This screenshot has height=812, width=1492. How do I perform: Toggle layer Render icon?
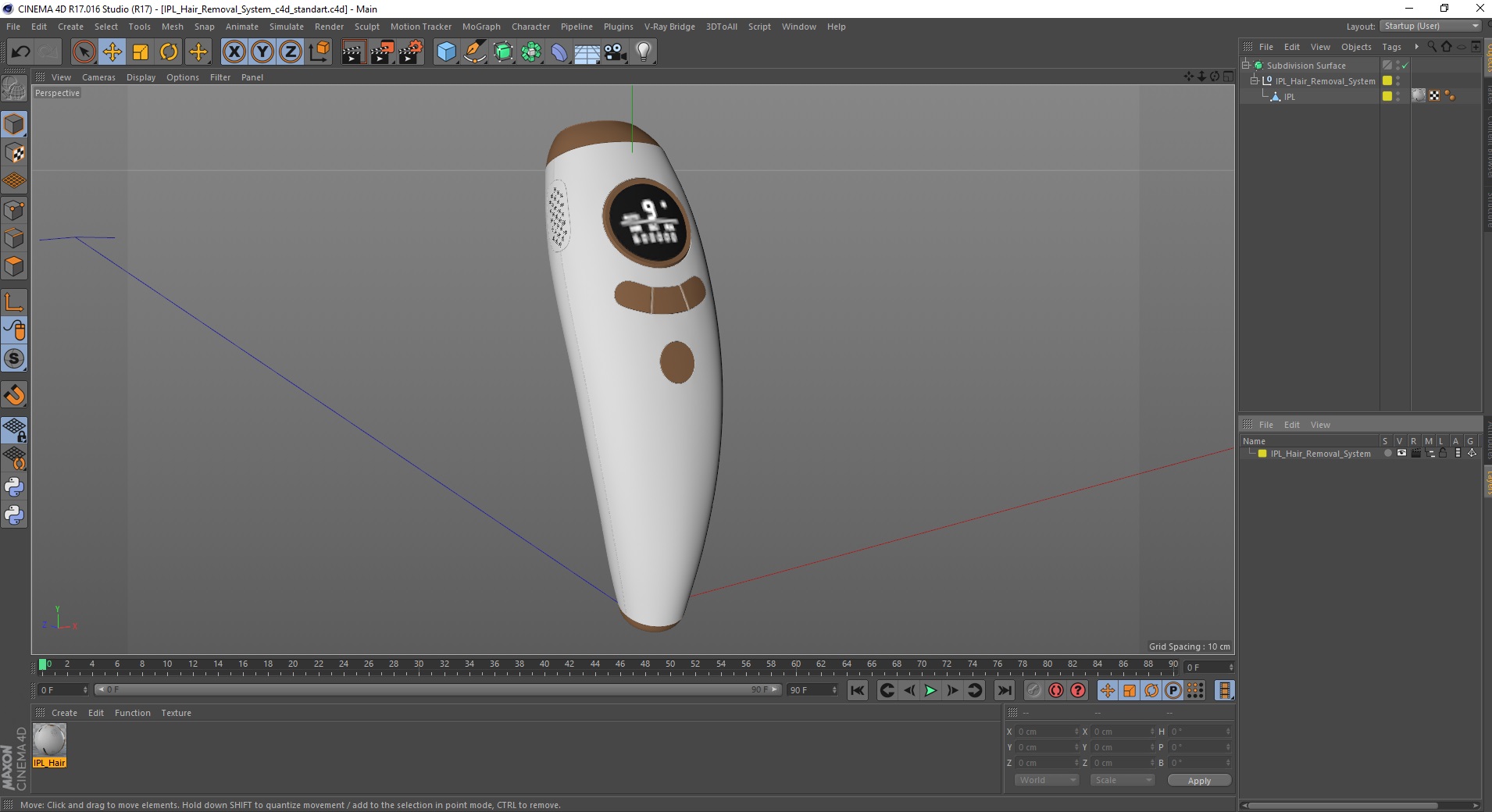pyautogui.click(x=1415, y=454)
